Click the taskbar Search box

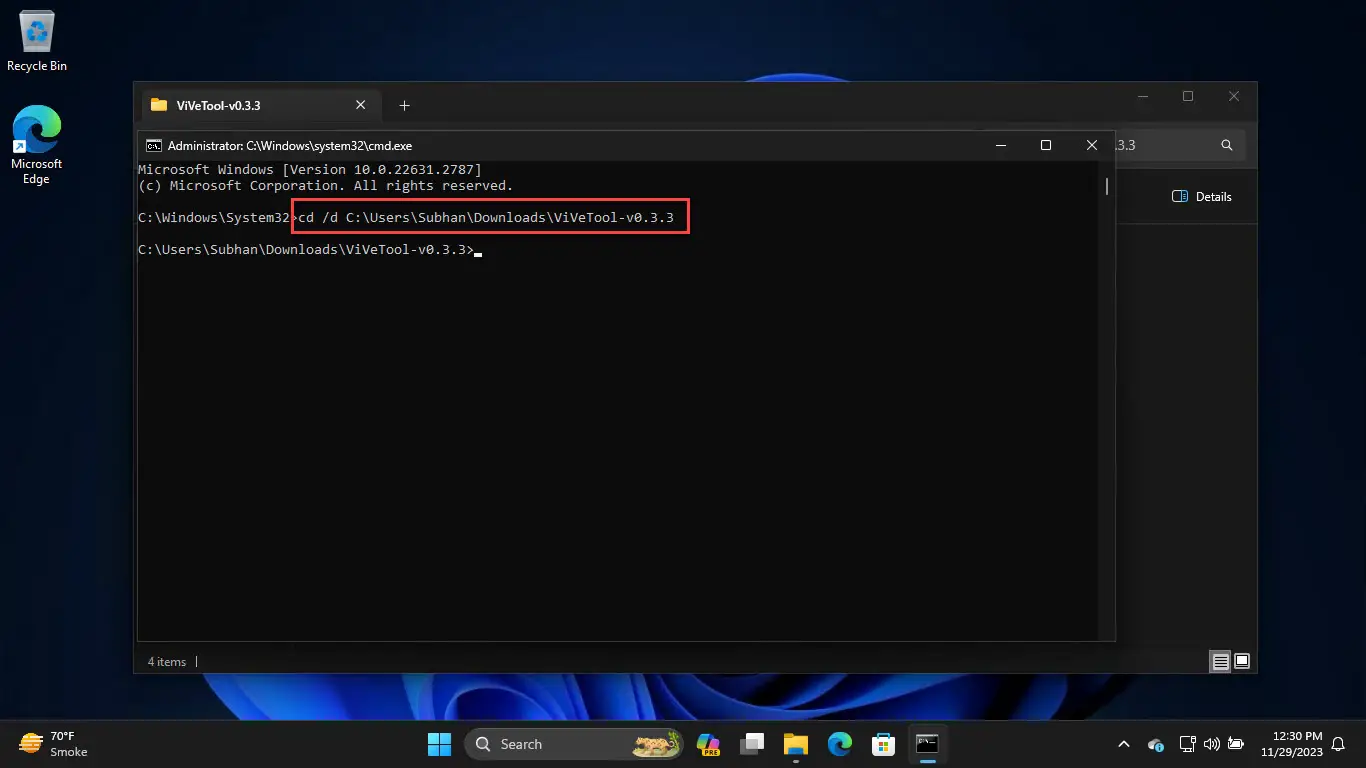(575, 744)
